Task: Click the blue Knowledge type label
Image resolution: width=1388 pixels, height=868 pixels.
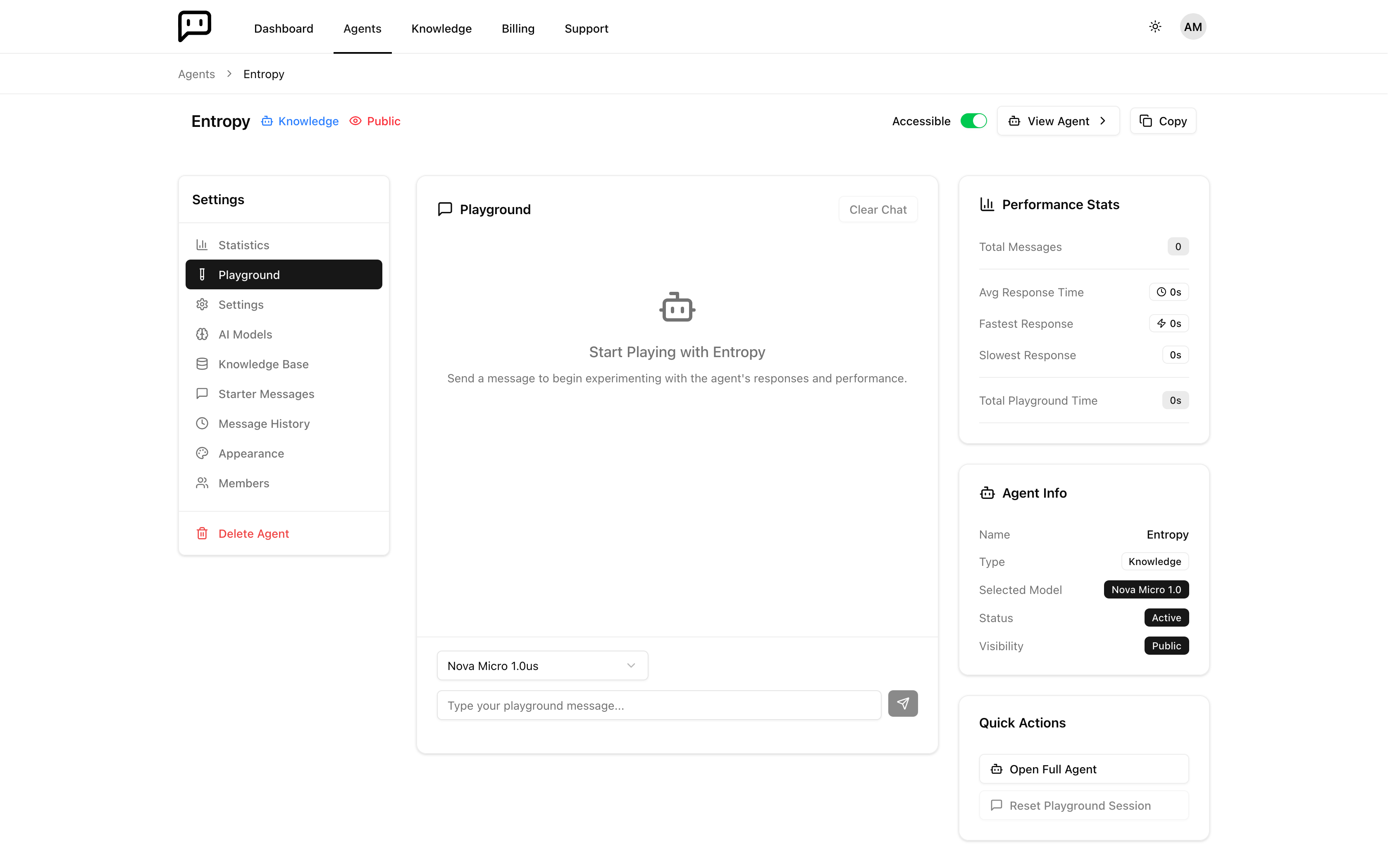Action: pyautogui.click(x=308, y=121)
